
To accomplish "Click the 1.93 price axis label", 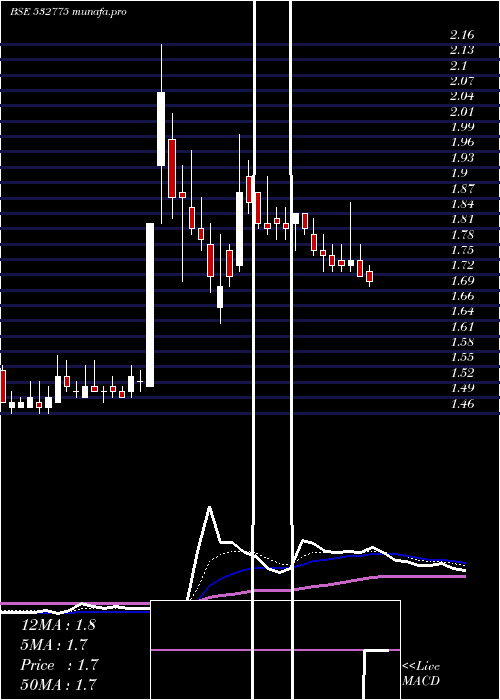I will coord(462,158).
